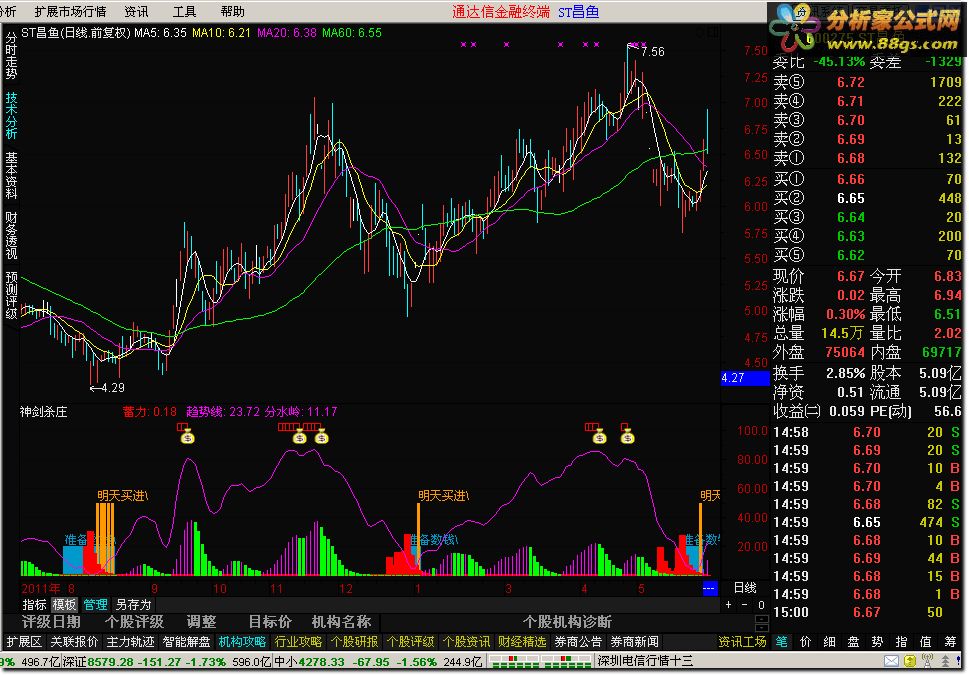Click the 目标价 column header

click(x=270, y=622)
